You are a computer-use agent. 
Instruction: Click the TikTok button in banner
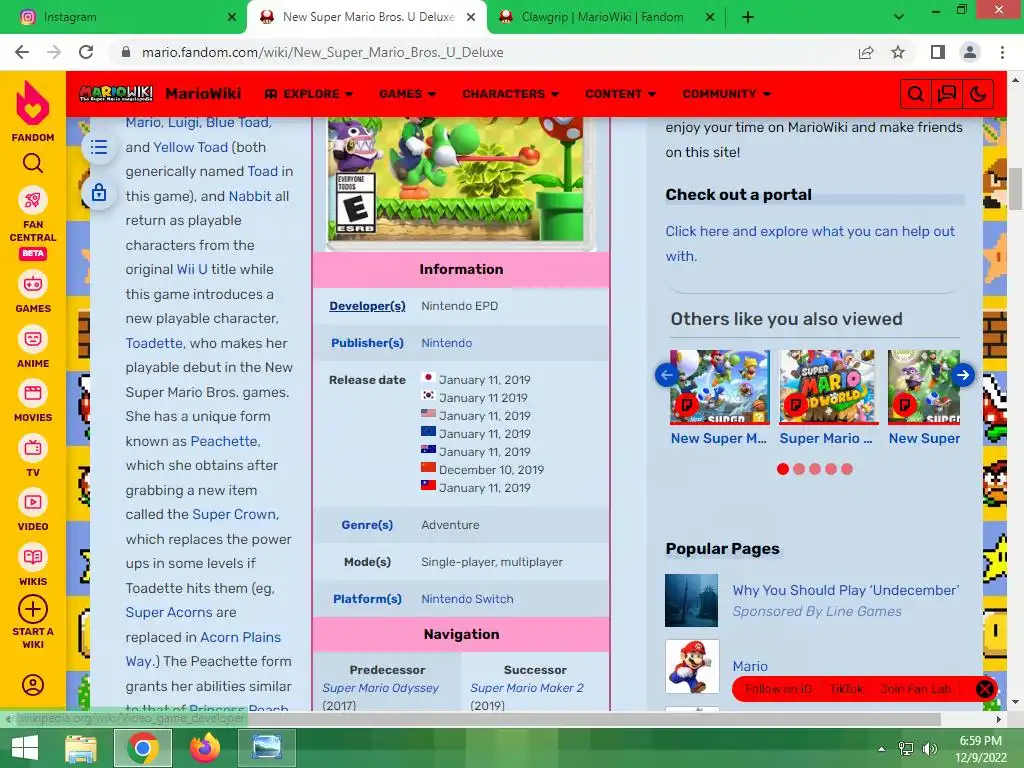click(846, 689)
